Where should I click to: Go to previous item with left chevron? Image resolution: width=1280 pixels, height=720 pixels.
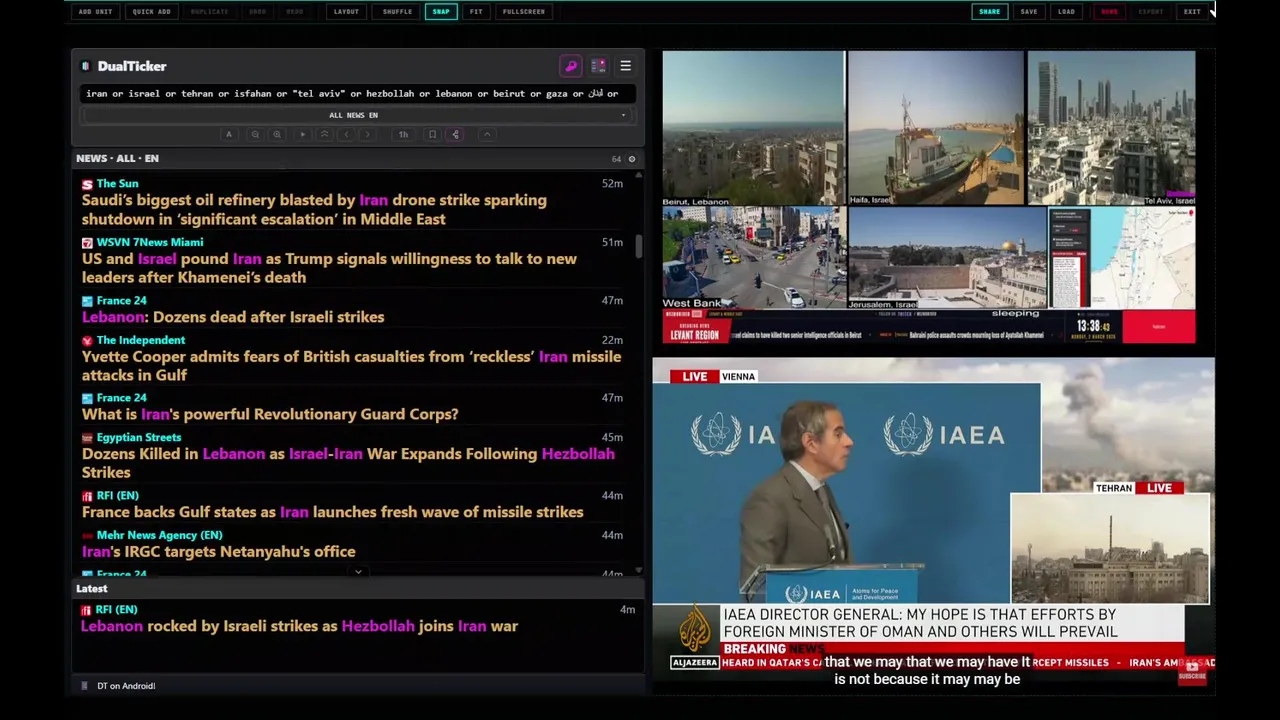tap(346, 134)
